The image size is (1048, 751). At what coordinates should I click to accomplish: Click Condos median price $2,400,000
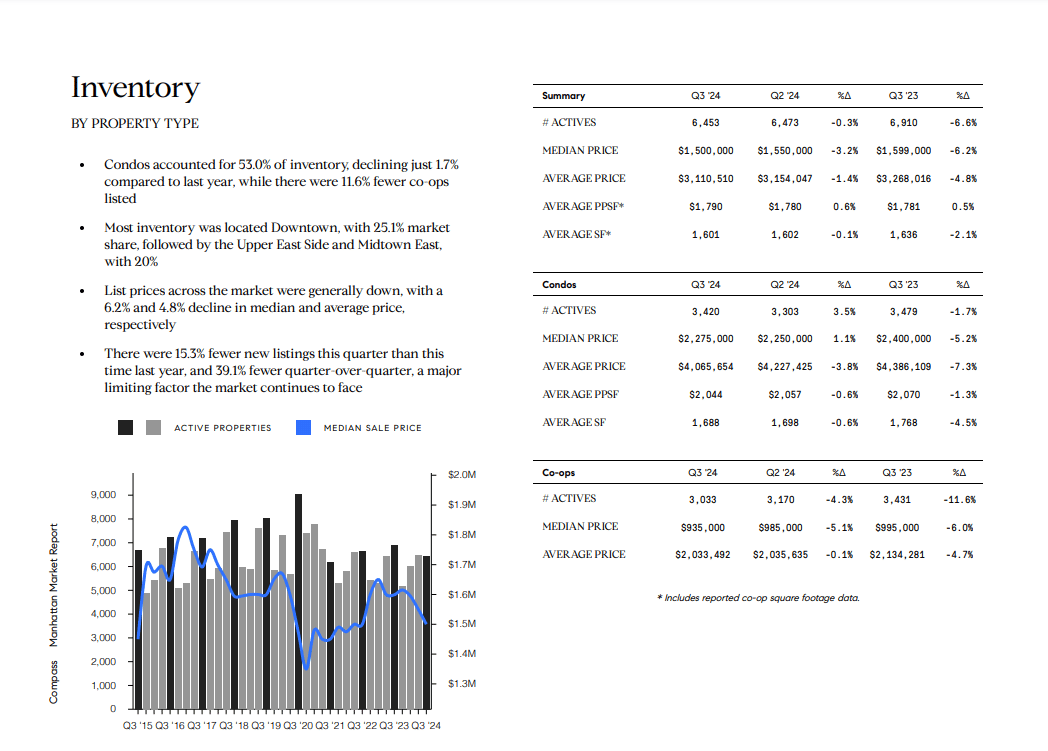[904, 339]
